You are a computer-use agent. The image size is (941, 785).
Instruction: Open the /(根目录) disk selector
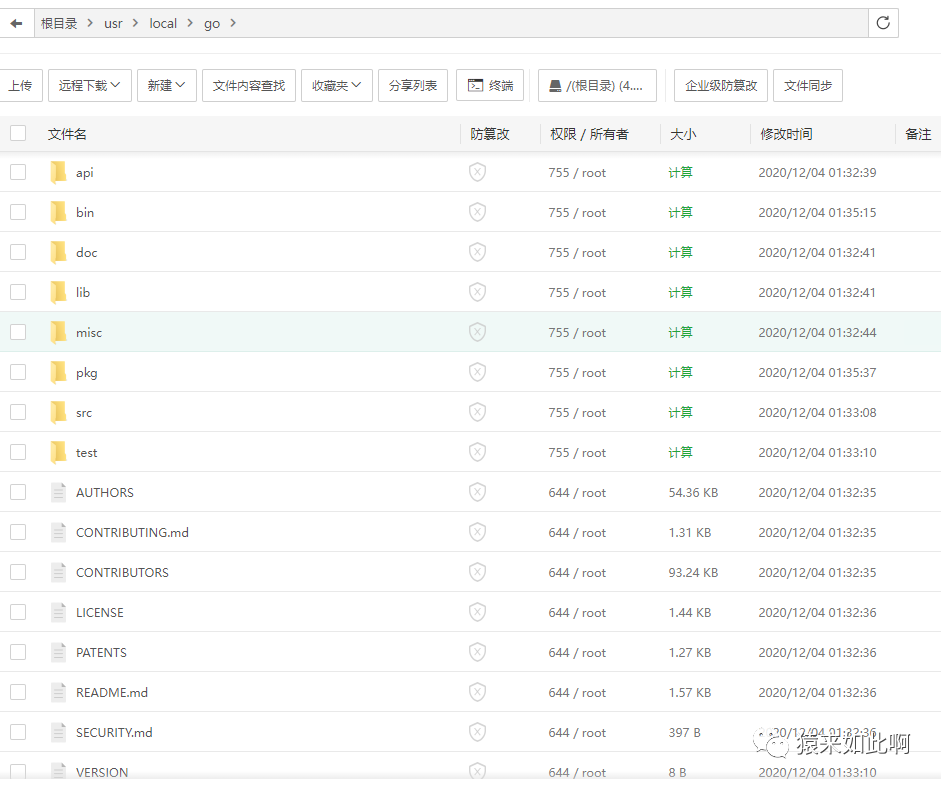(x=597, y=85)
